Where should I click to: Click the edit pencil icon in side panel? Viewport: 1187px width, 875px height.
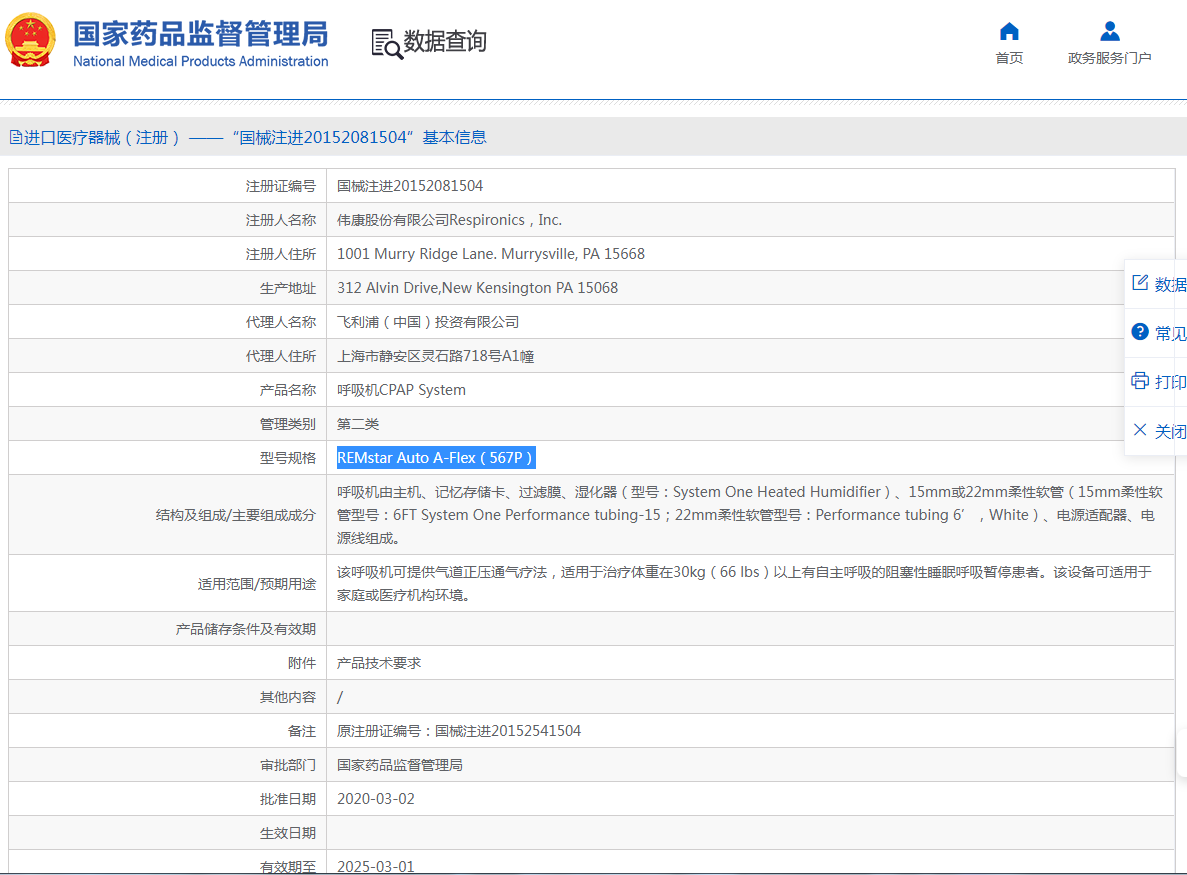(x=1140, y=283)
